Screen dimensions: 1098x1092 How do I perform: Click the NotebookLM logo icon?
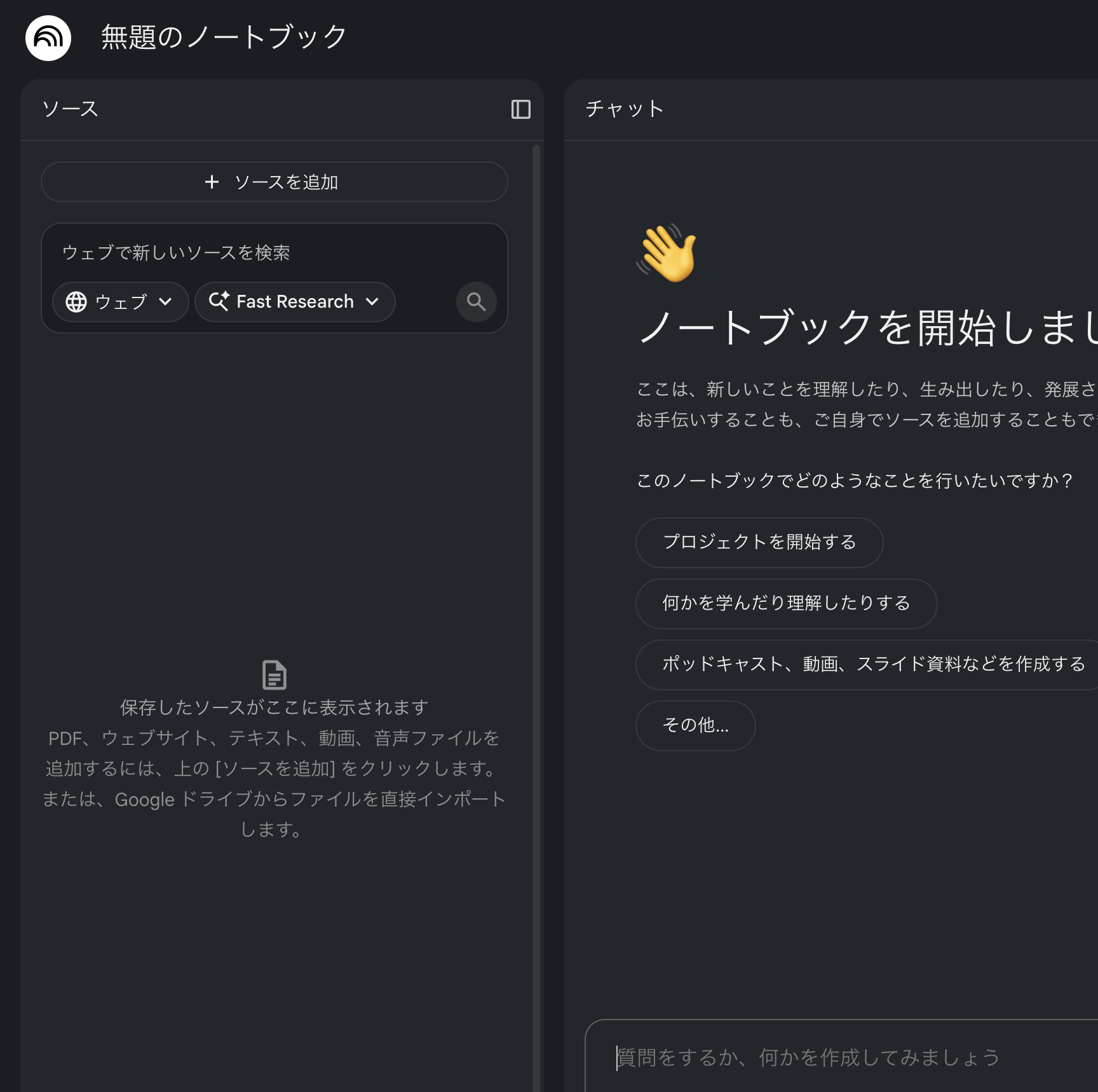pyautogui.click(x=48, y=38)
